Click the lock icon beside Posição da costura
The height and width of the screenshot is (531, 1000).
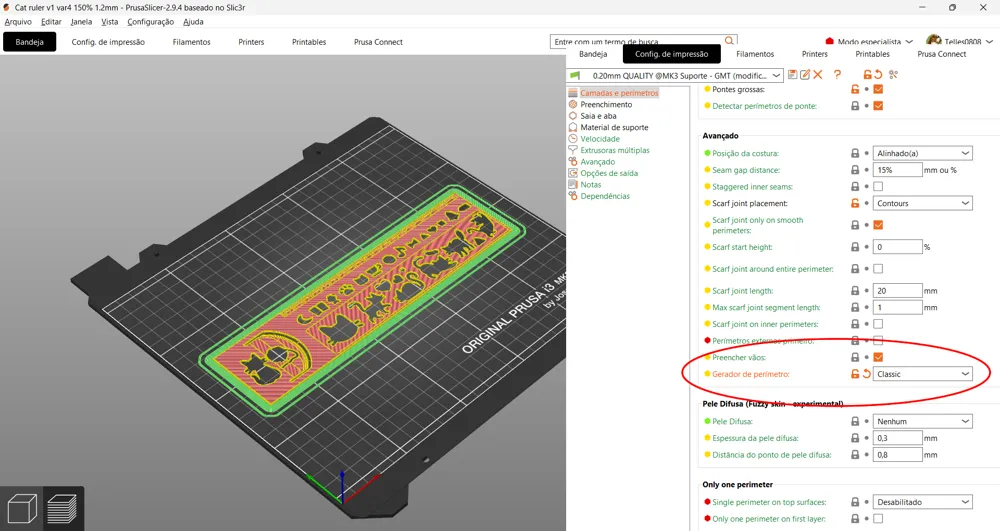pyautogui.click(x=855, y=153)
